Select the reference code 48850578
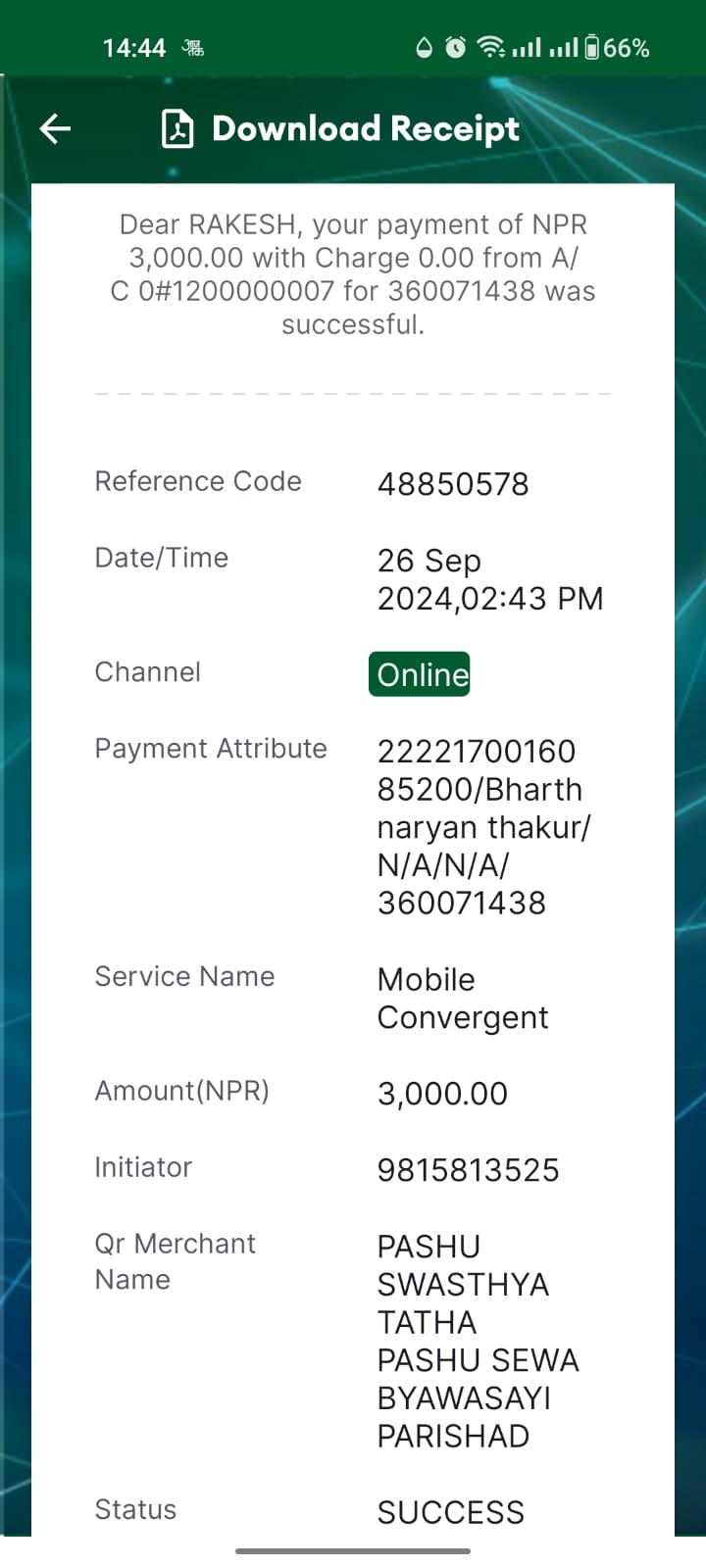Viewport: 706px width, 1568px height. 453,484
